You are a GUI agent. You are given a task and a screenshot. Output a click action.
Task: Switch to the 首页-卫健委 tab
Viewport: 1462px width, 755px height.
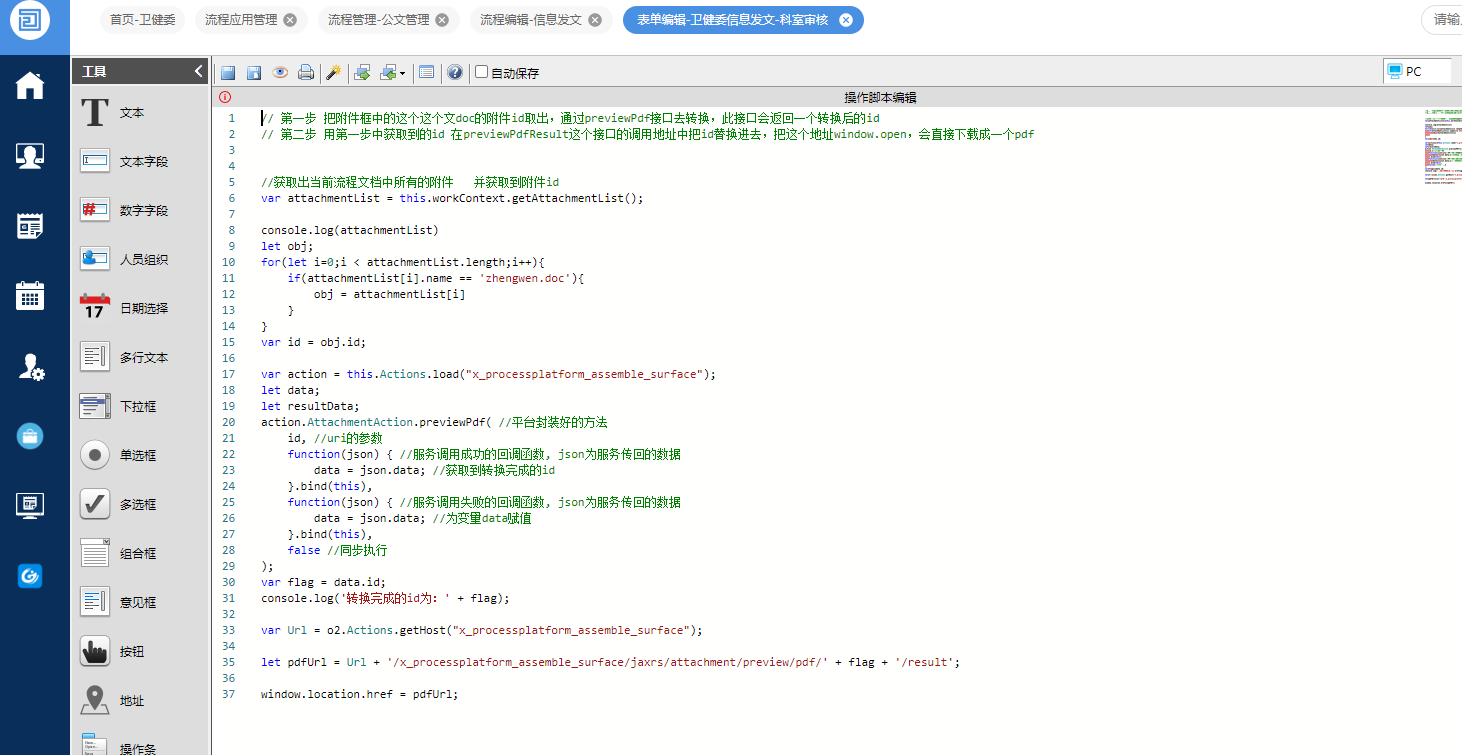(x=142, y=20)
